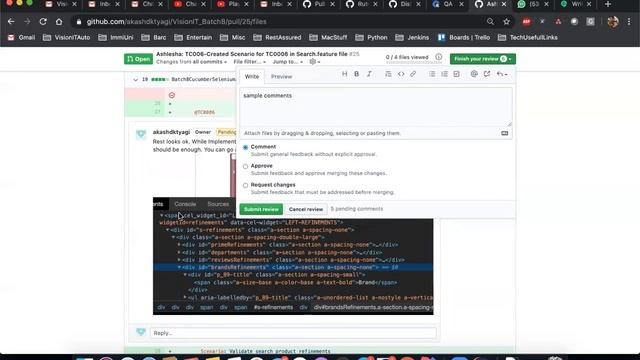The width and height of the screenshot is (640, 360).
Task: Switch to the Preview tab
Action: pos(282,76)
